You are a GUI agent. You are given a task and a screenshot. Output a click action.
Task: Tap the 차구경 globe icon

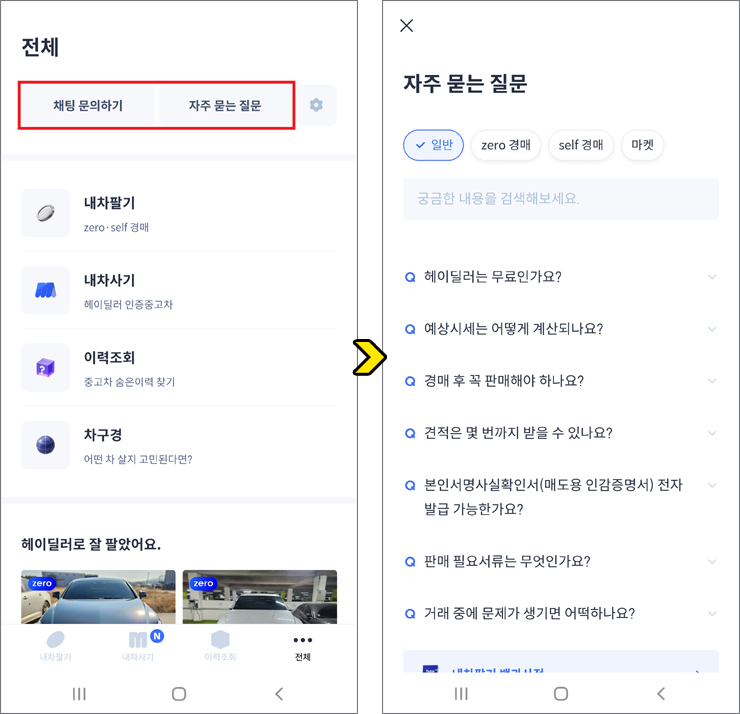[46, 445]
